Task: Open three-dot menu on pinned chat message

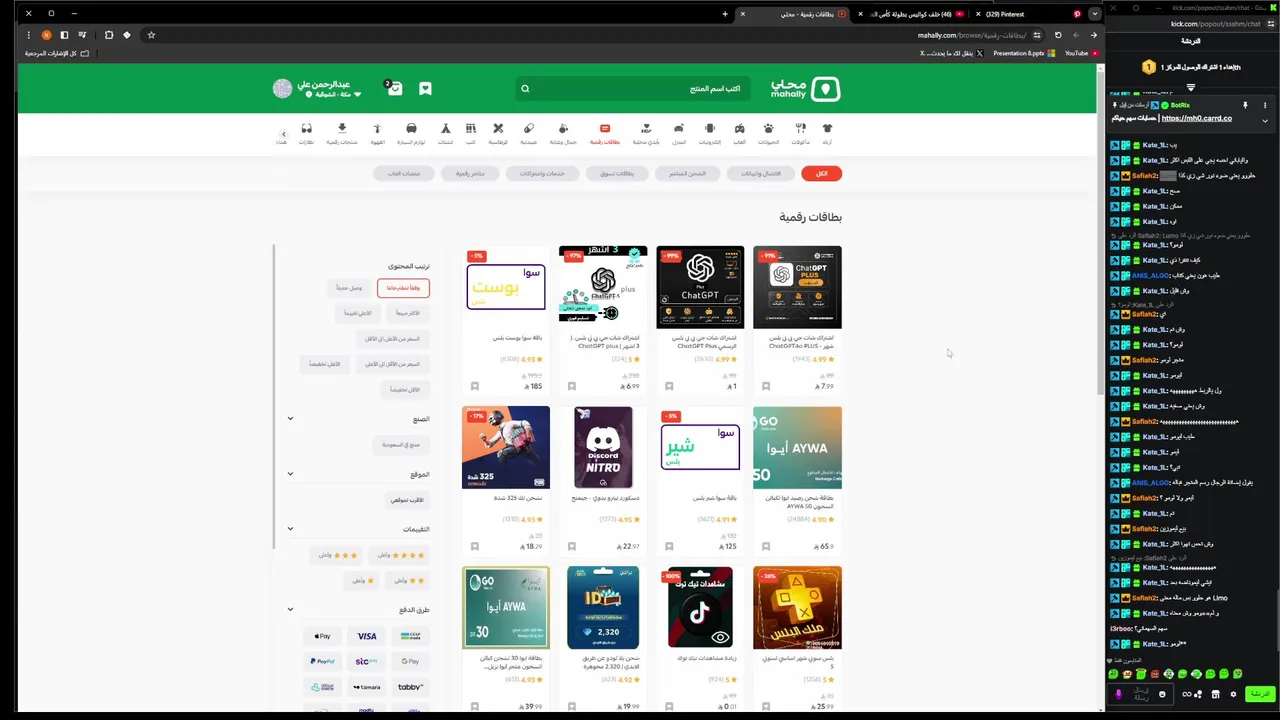Action: coord(1265,105)
